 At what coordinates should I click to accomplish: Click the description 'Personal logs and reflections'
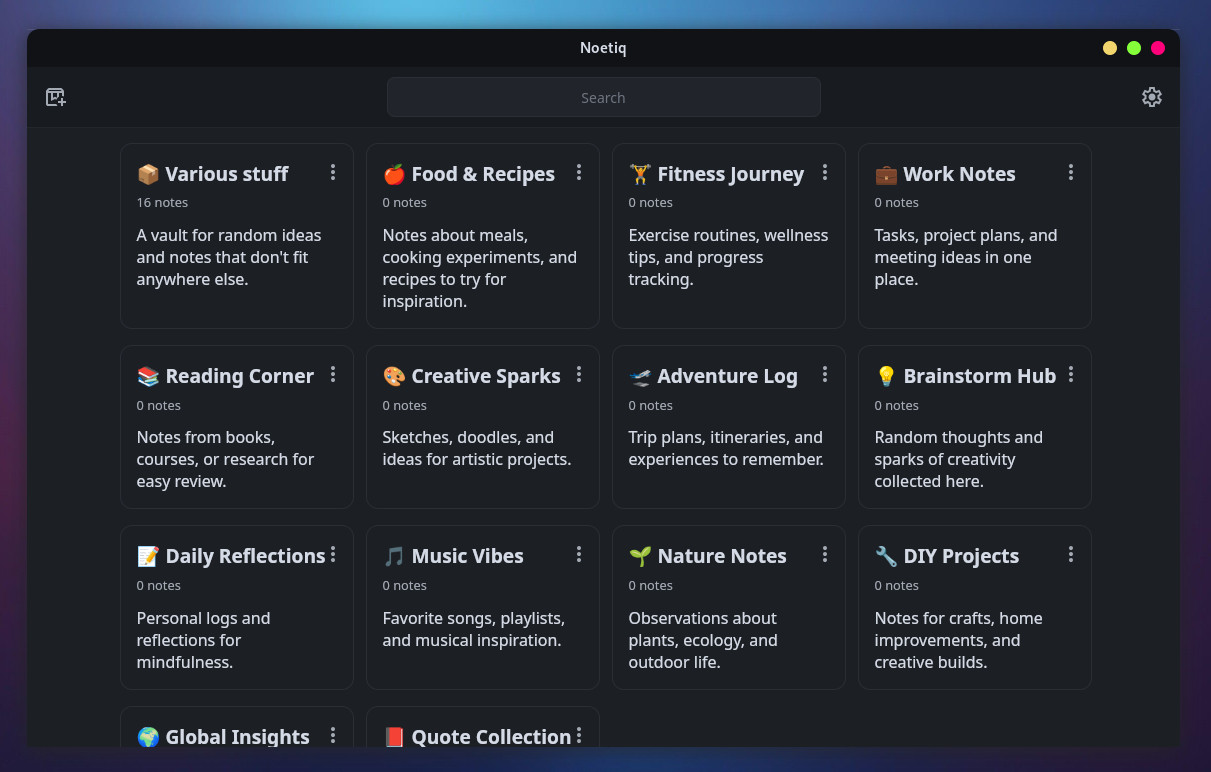click(x=204, y=640)
